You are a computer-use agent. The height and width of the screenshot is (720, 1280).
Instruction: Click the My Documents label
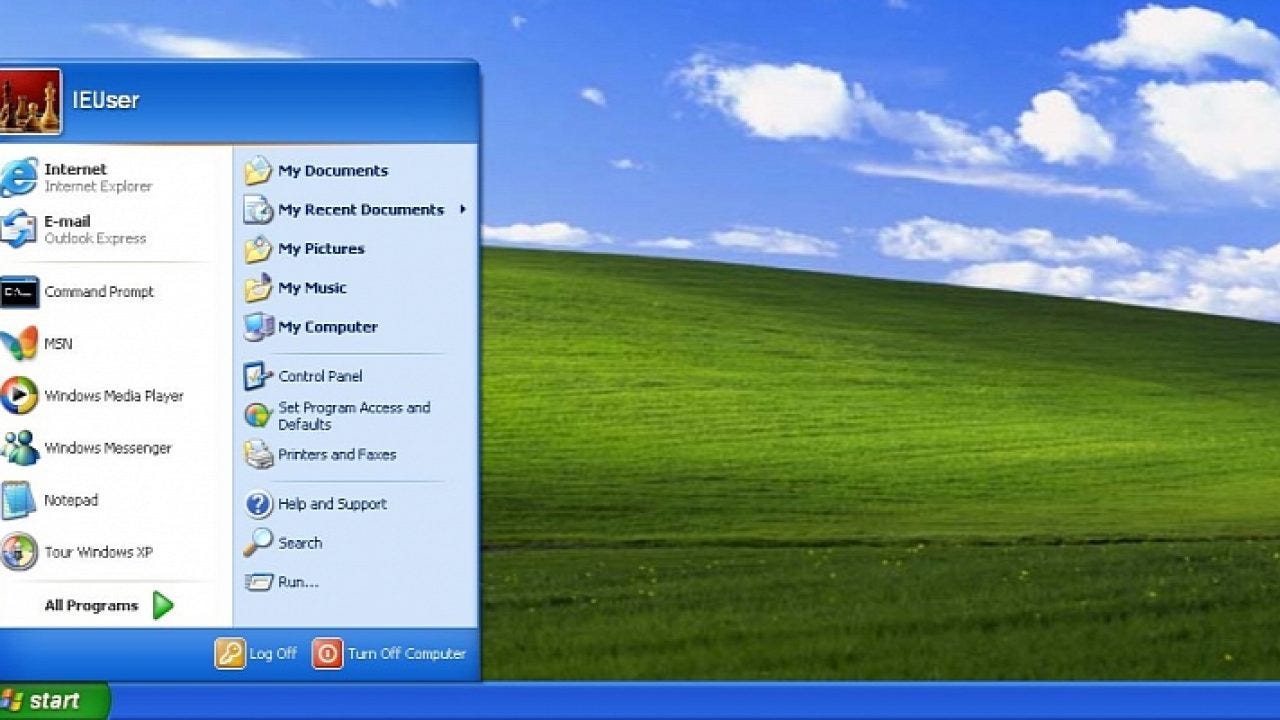[x=333, y=171]
